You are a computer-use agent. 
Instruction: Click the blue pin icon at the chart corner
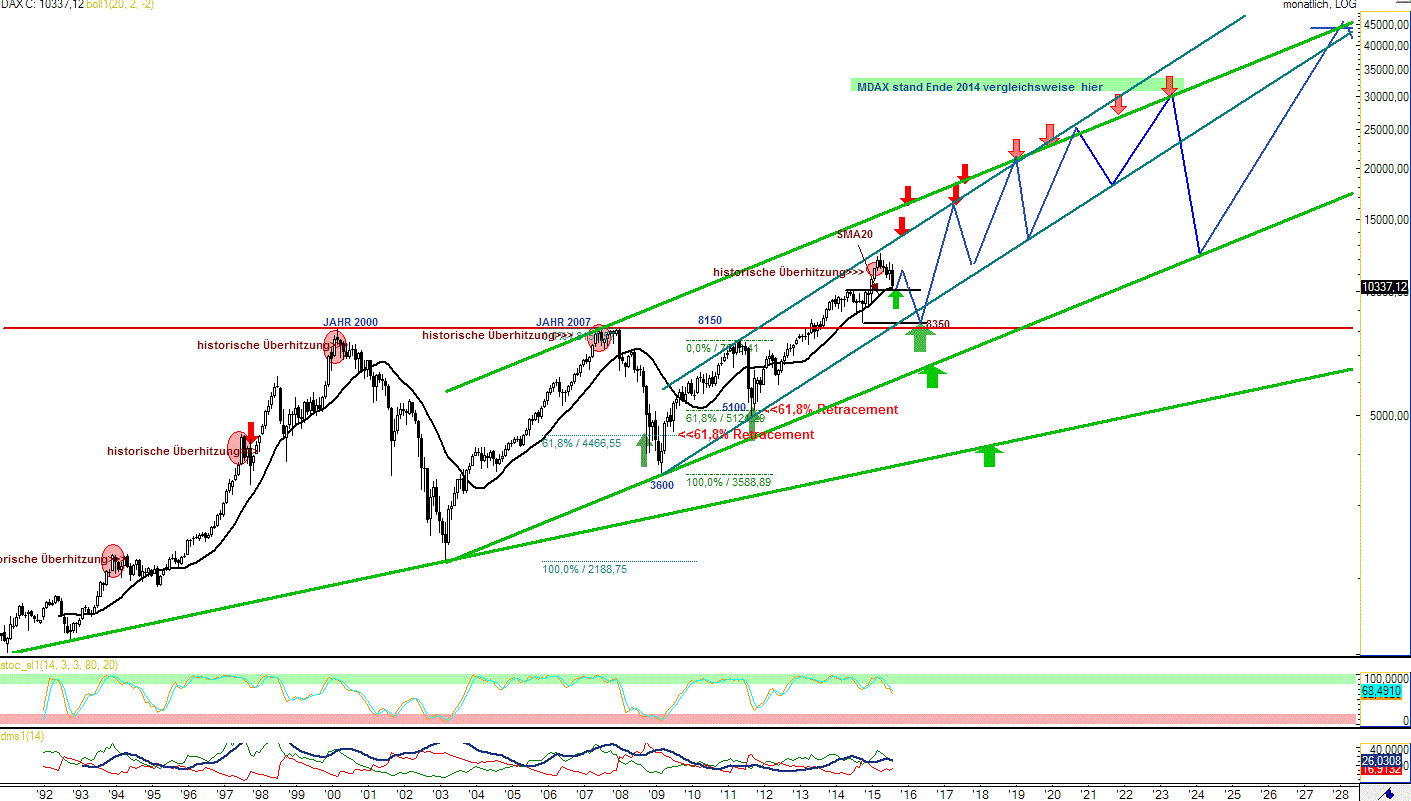coord(1385,793)
